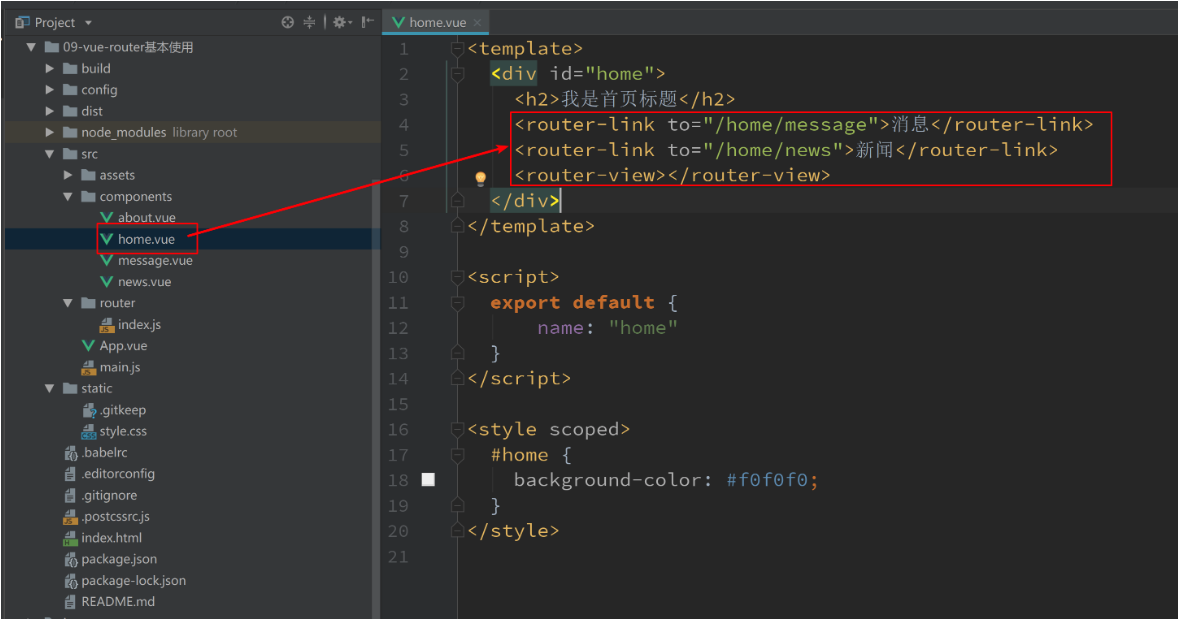Collapse the components folder
Screen dimensions: 1178x619
pyautogui.click(x=68, y=197)
